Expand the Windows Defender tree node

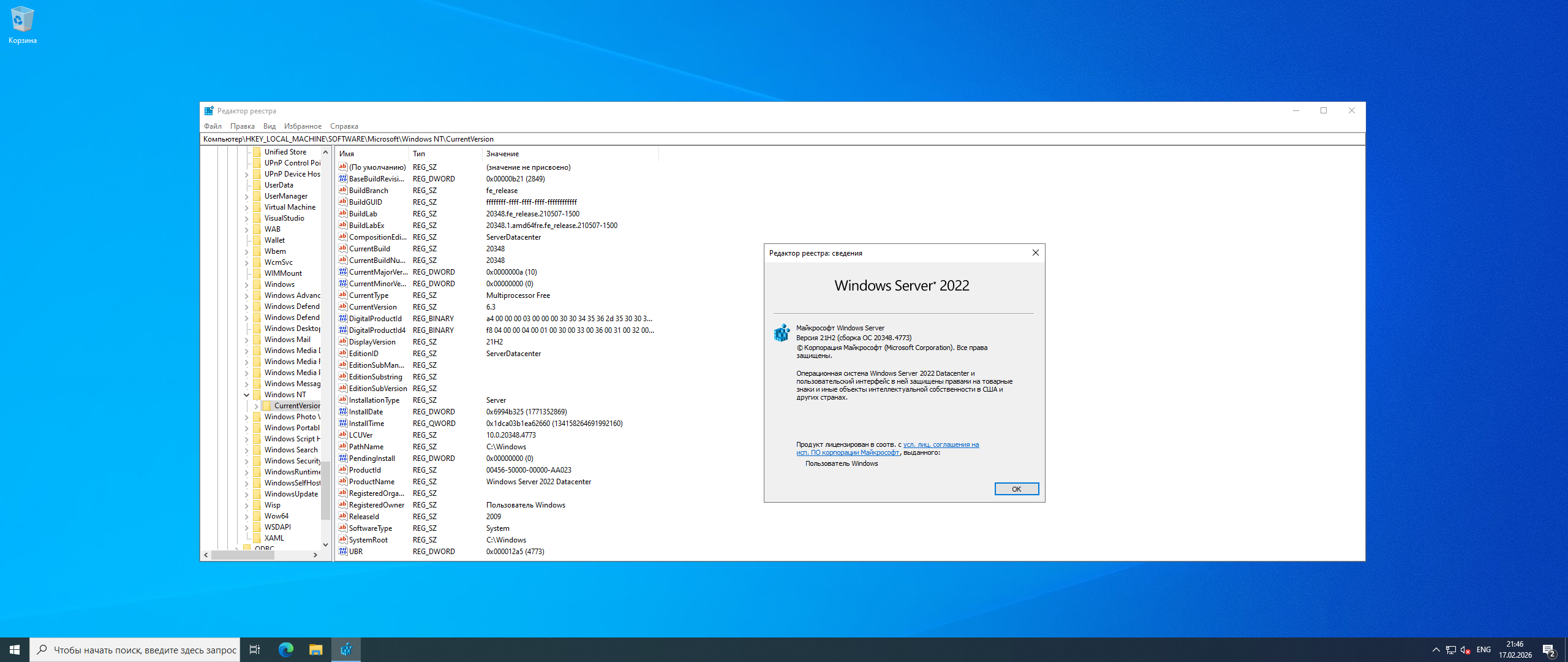pos(247,306)
